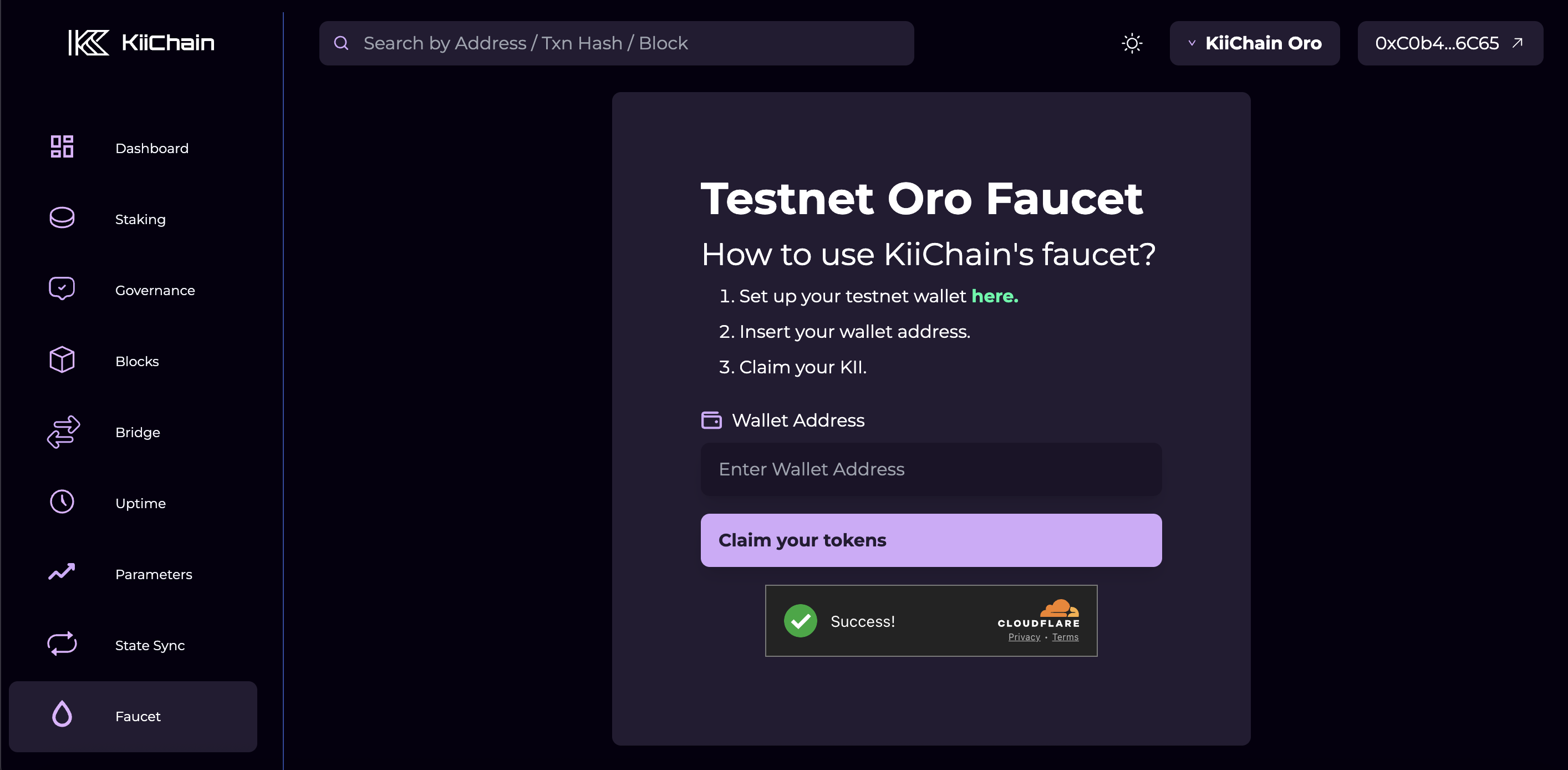
Task: Click the Blocks cube icon
Action: [x=62, y=360]
